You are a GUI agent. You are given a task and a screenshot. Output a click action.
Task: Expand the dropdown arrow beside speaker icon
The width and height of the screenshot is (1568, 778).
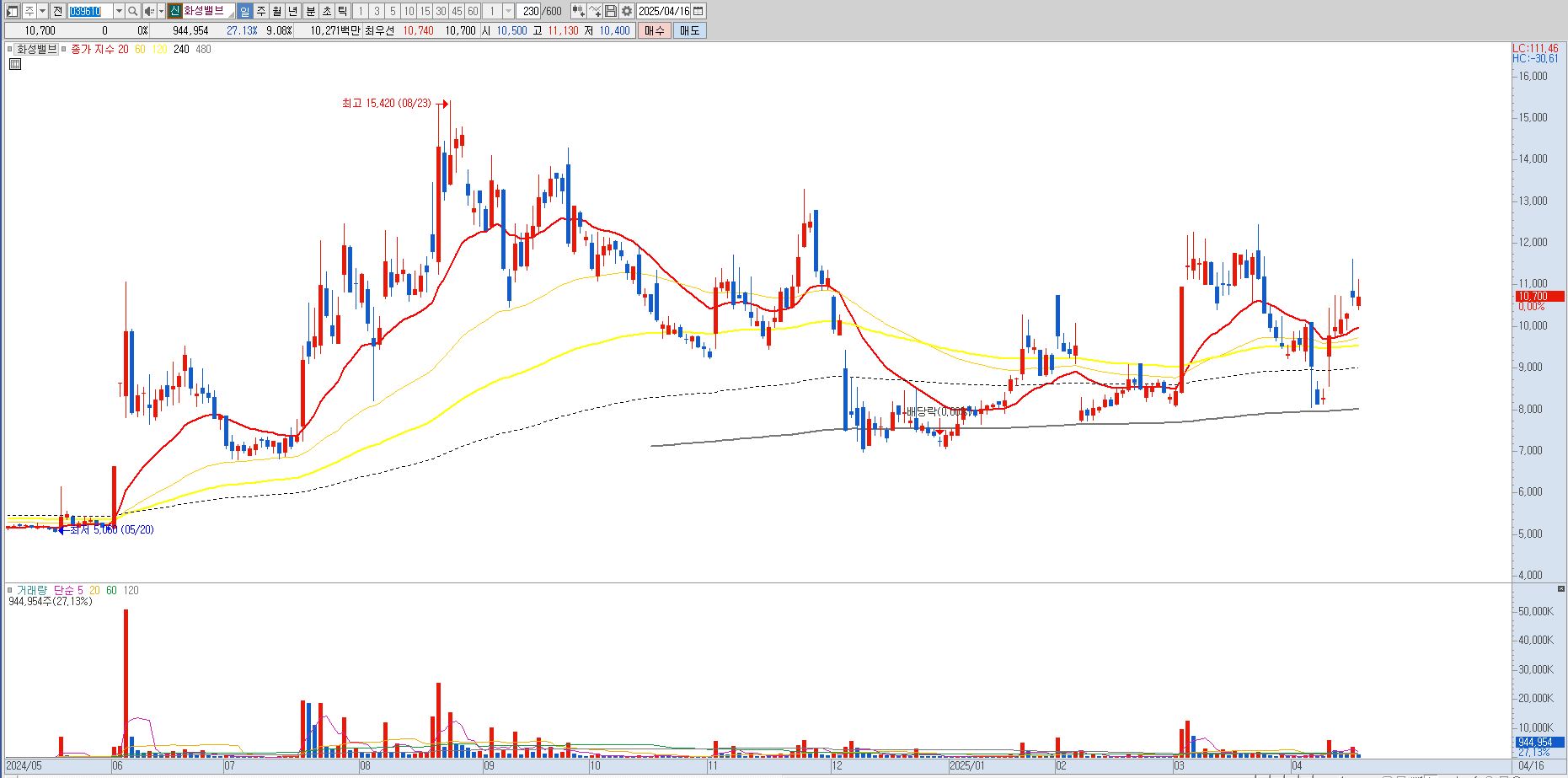pyautogui.click(x=161, y=11)
